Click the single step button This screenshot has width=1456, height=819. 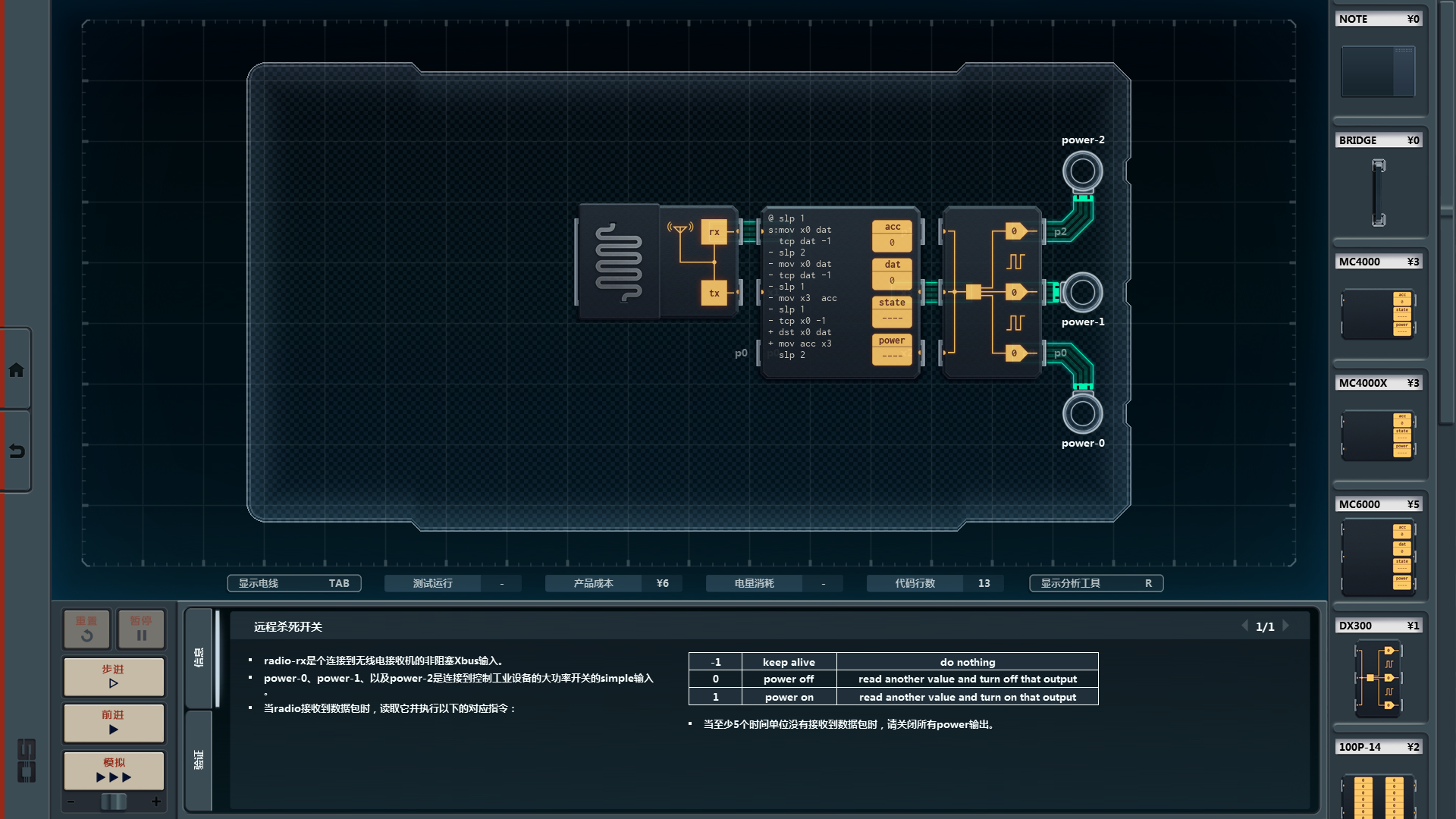[114, 676]
